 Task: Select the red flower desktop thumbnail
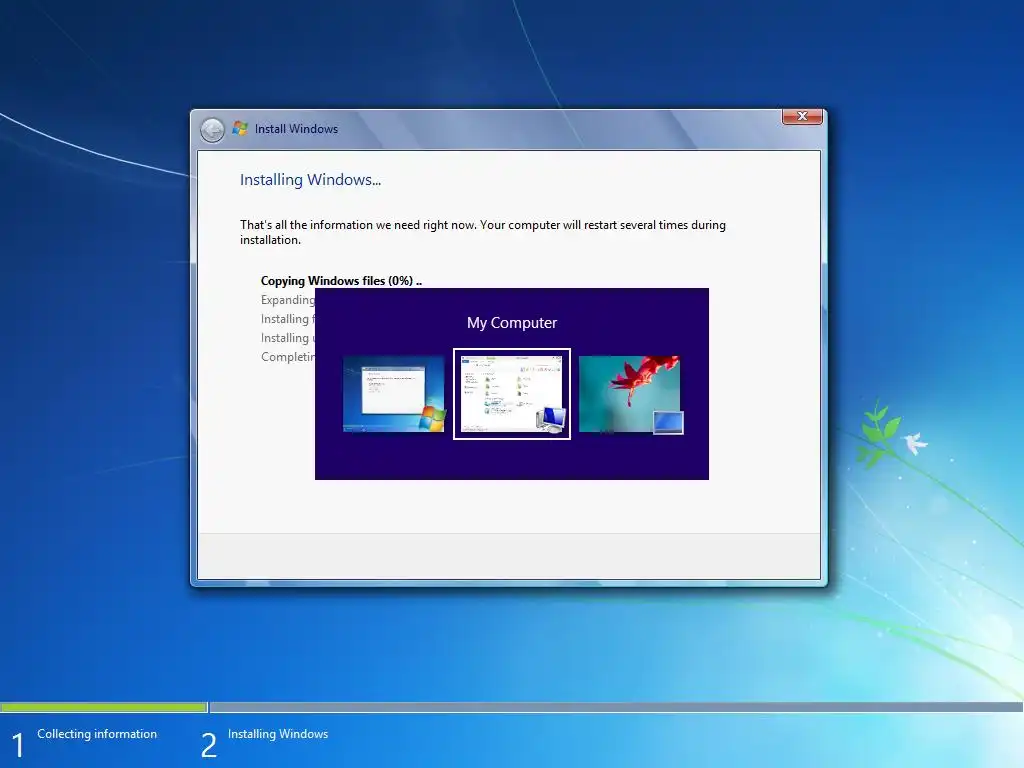630,394
